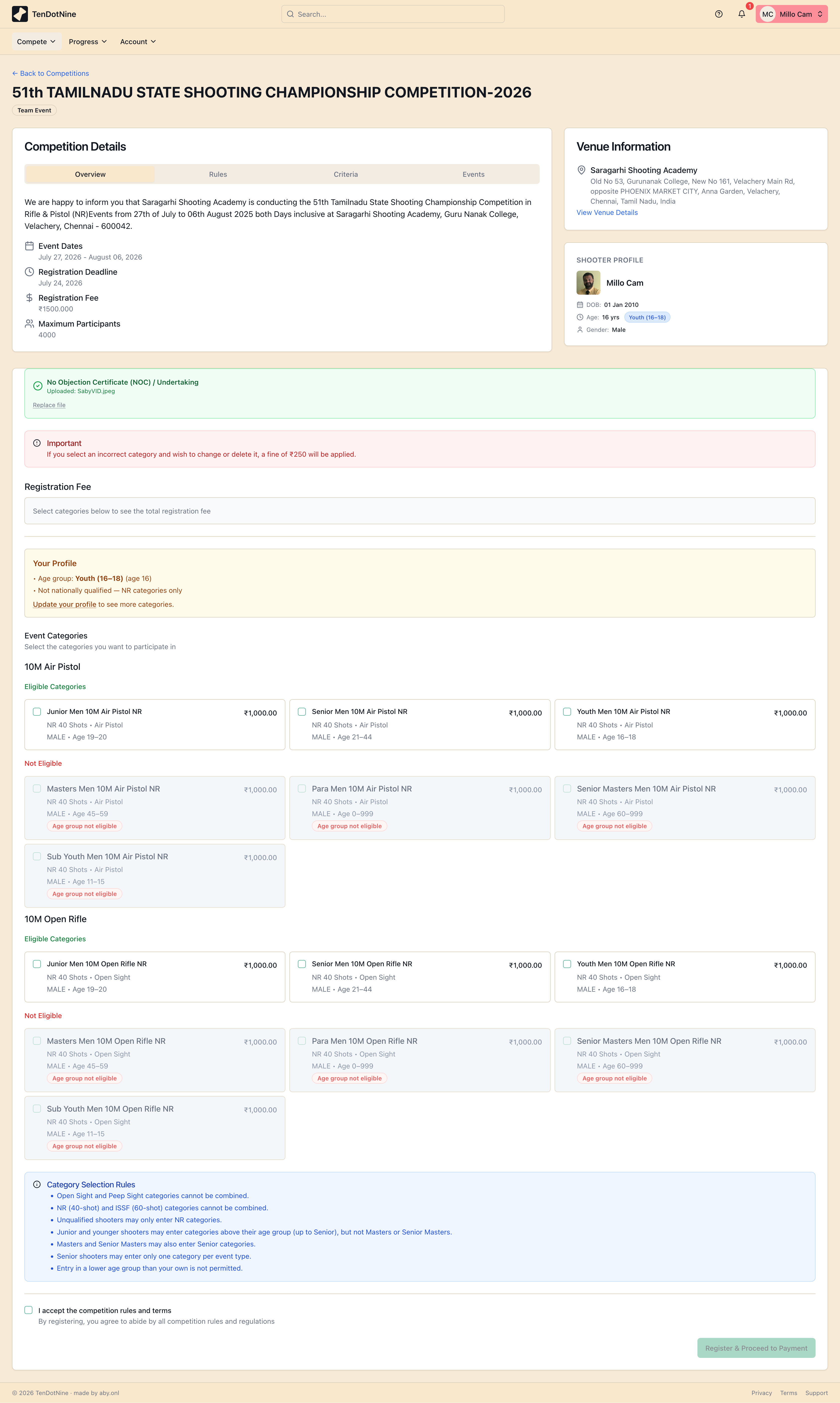
Task: Click the TenDotNine logo icon
Action: pos(20,14)
